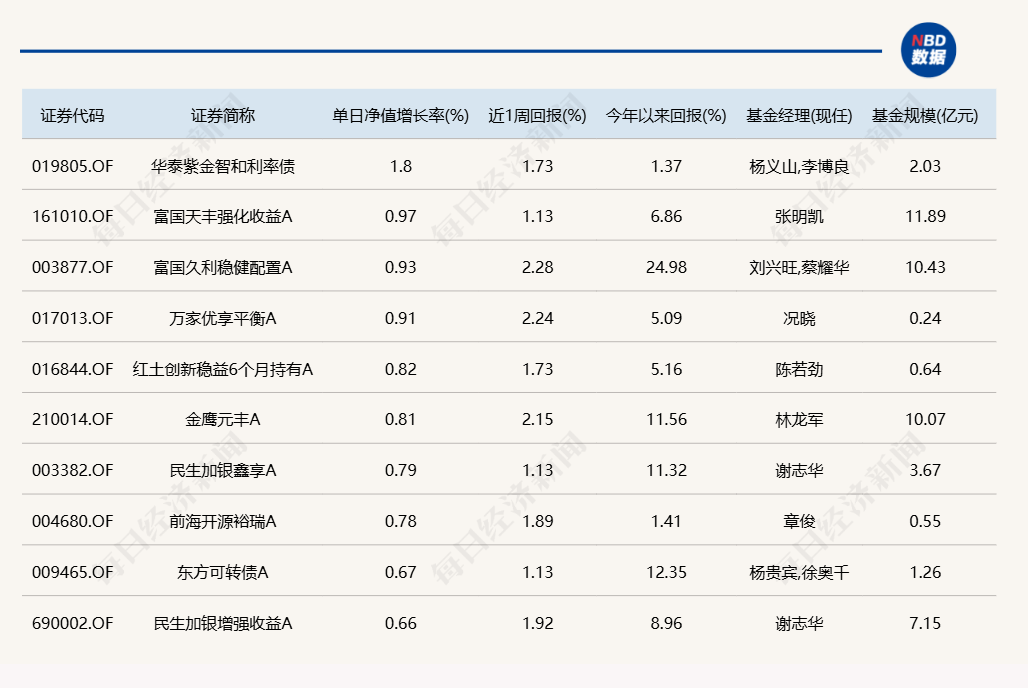Viewport: 1028px width, 688px height.
Task: Click manager name 况晓
Action: [x=799, y=319]
